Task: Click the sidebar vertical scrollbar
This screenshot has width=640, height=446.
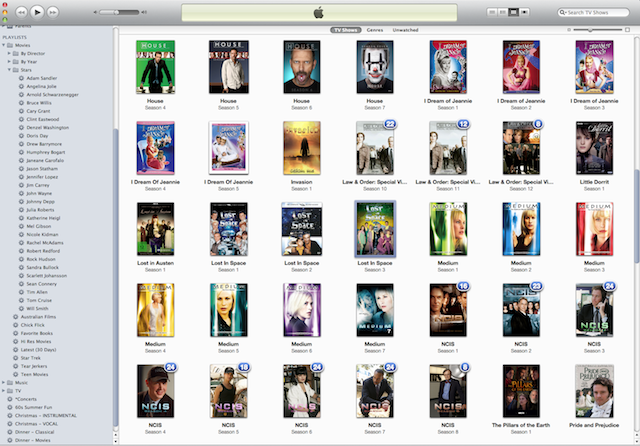Action: [x=116, y=277]
